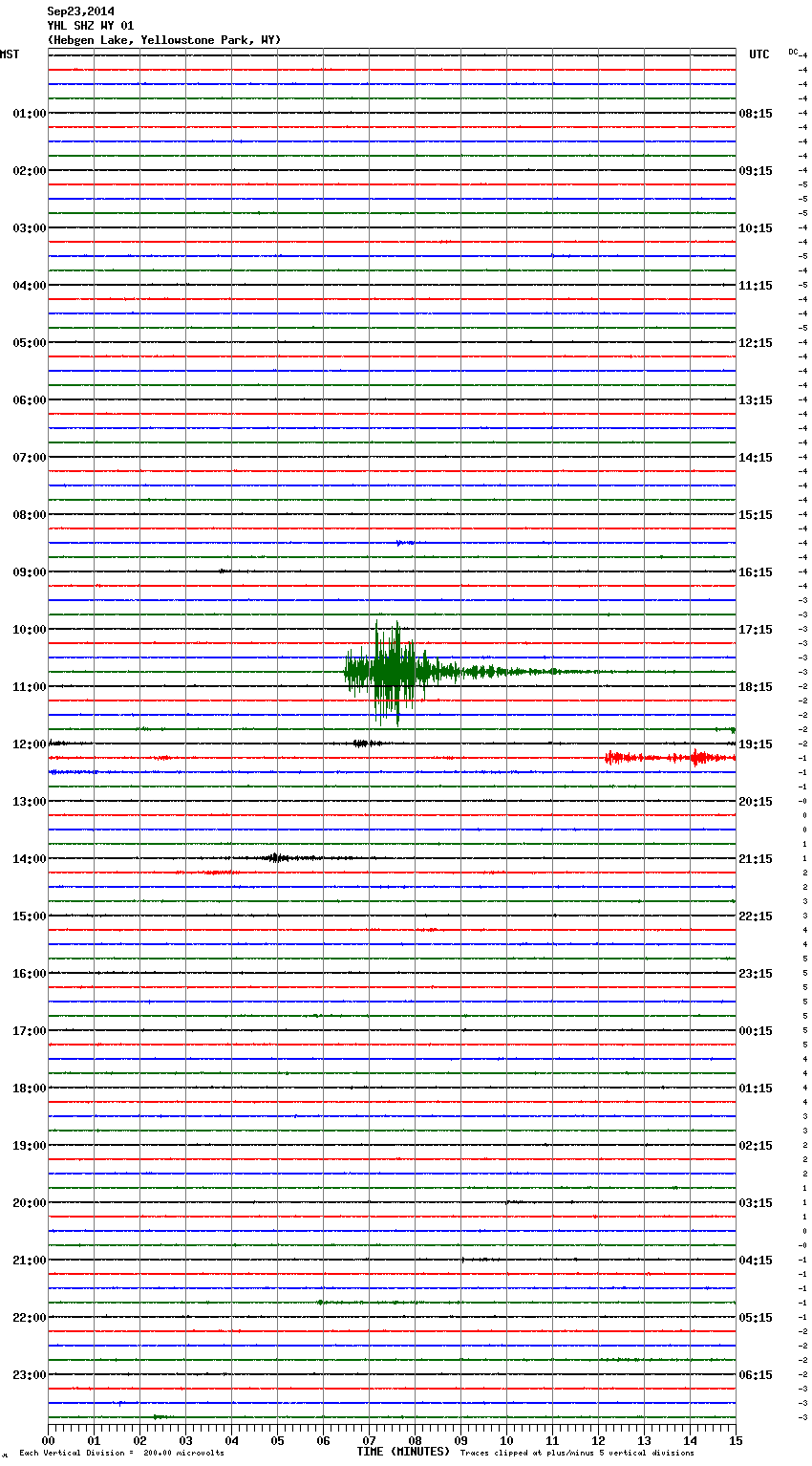Screen dimensions: 812x1466
Task: Click the 23:00 MST hour label
Action: click(29, 1375)
